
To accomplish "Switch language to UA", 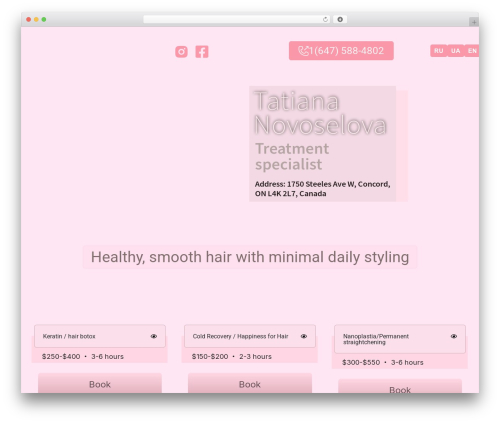I will 456,51.
